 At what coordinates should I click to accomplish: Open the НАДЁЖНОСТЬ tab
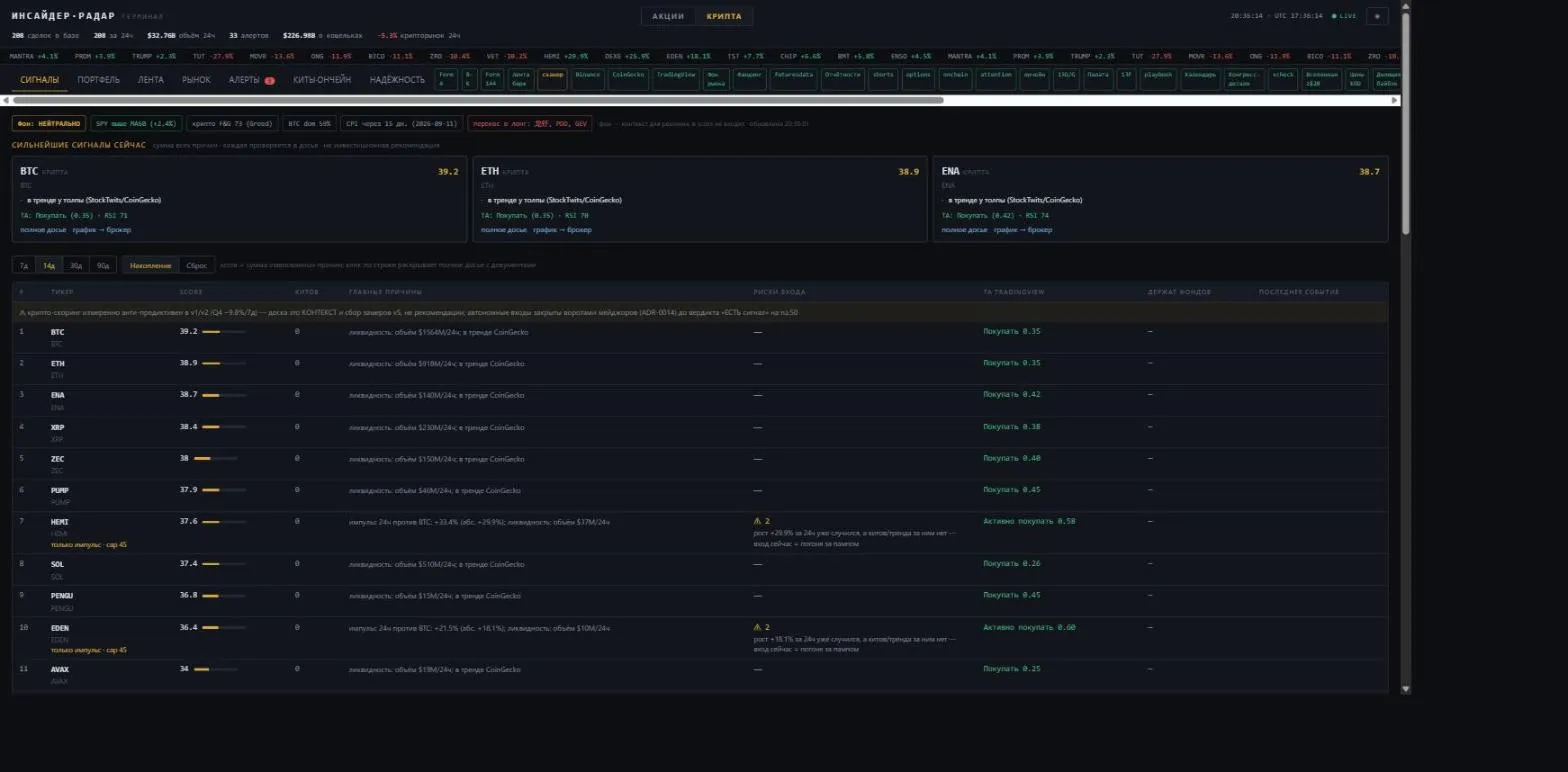click(397, 80)
